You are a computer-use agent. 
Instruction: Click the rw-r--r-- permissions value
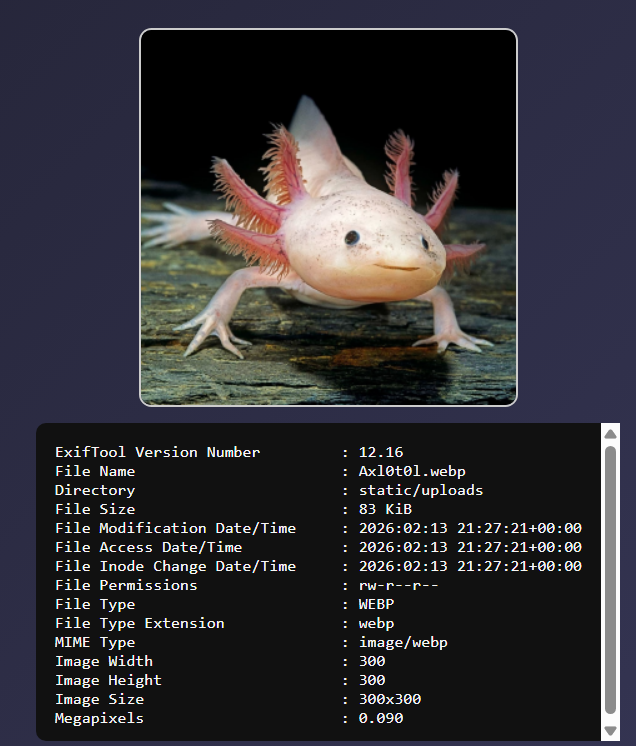click(398, 585)
